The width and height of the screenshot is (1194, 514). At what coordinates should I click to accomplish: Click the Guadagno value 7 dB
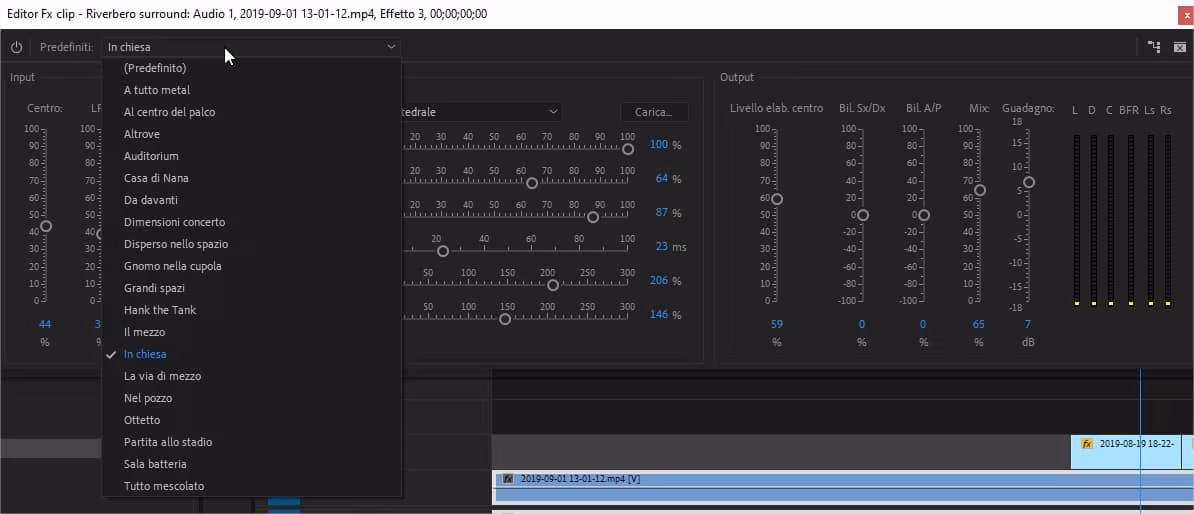point(1028,324)
